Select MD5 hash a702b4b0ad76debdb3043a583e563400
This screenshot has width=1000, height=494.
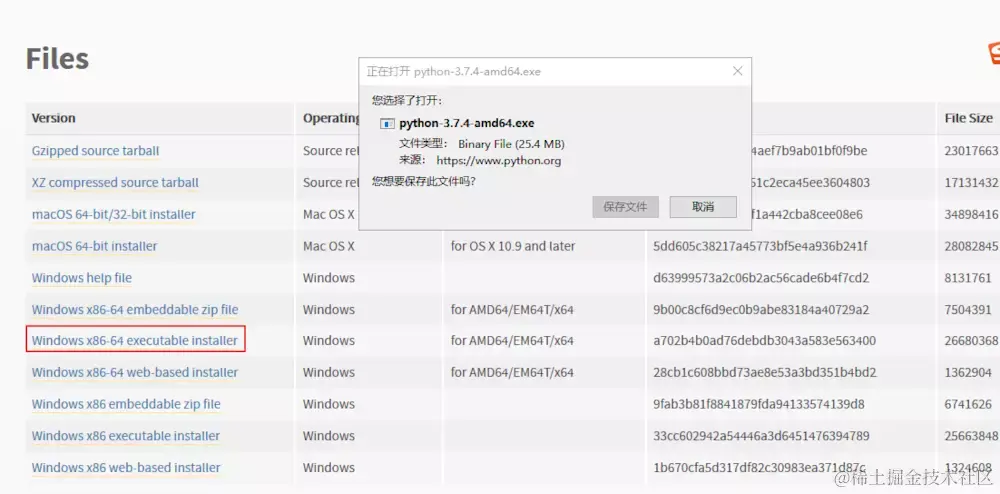765,341
